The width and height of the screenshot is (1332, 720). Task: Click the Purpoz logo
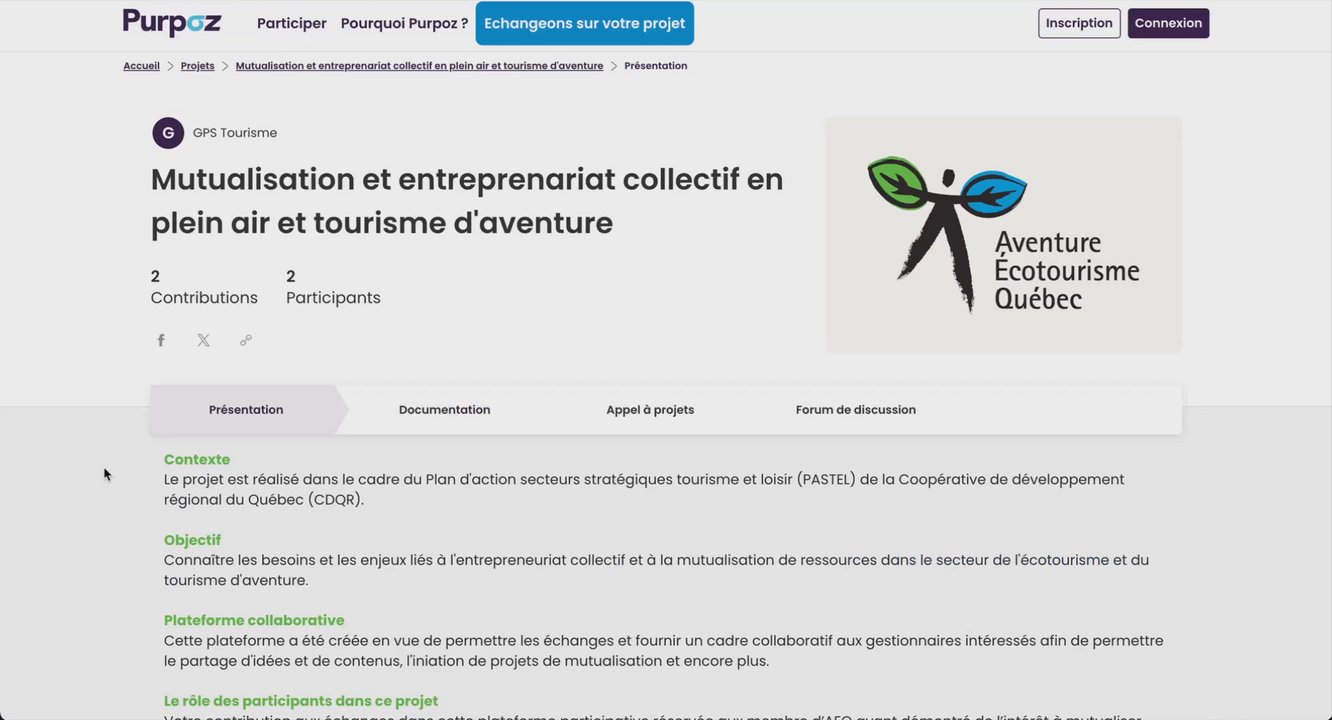[172, 22]
